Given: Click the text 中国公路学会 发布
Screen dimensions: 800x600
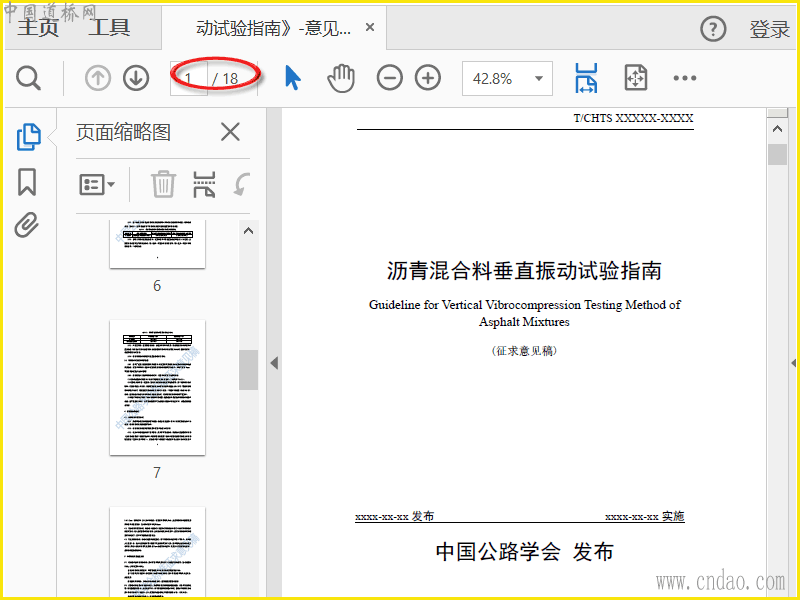Looking at the screenshot, I should [x=524, y=552].
